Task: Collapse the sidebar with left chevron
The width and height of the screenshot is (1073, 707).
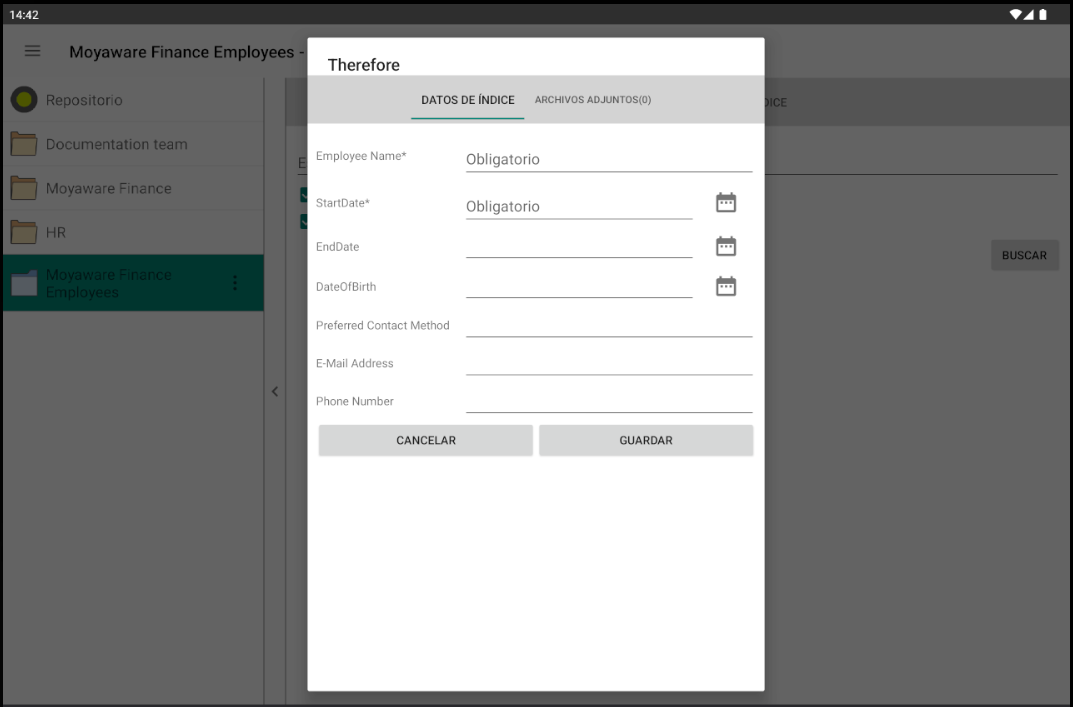Action: point(275,392)
